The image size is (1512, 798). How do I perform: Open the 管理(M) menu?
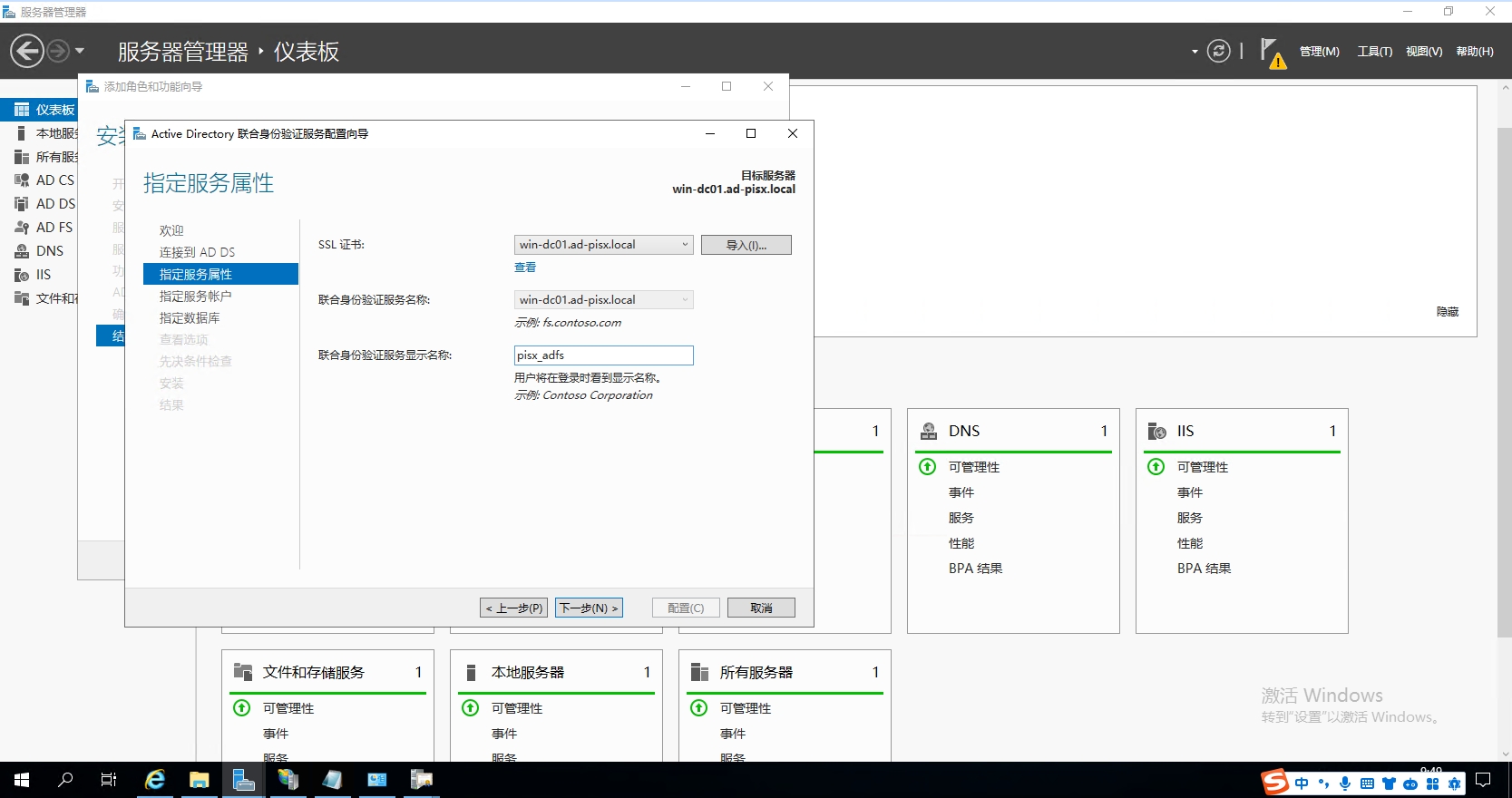tap(1319, 52)
